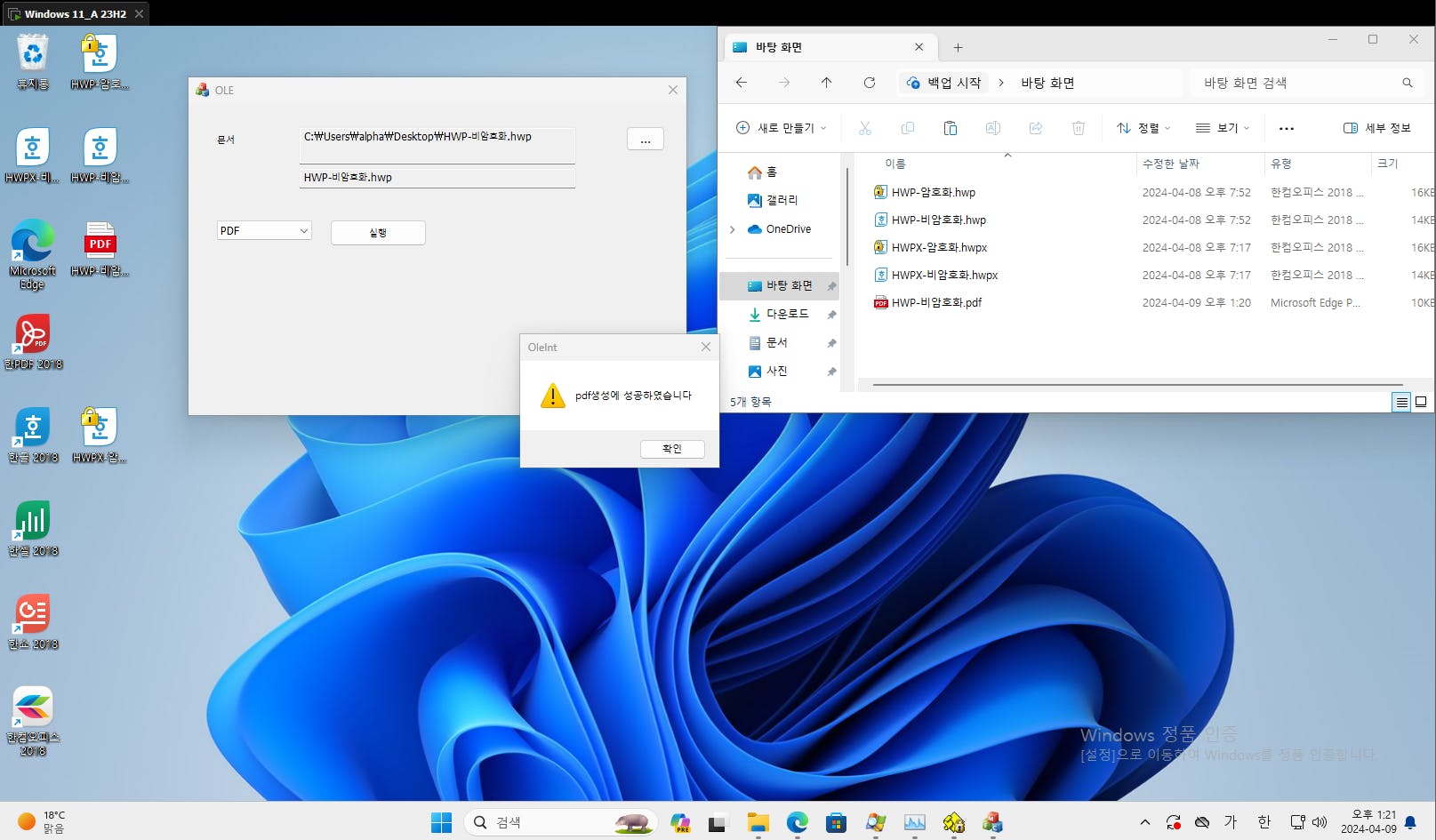Click the Rename icon in Explorer toolbar
The image size is (1436, 840).
(x=993, y=128)
